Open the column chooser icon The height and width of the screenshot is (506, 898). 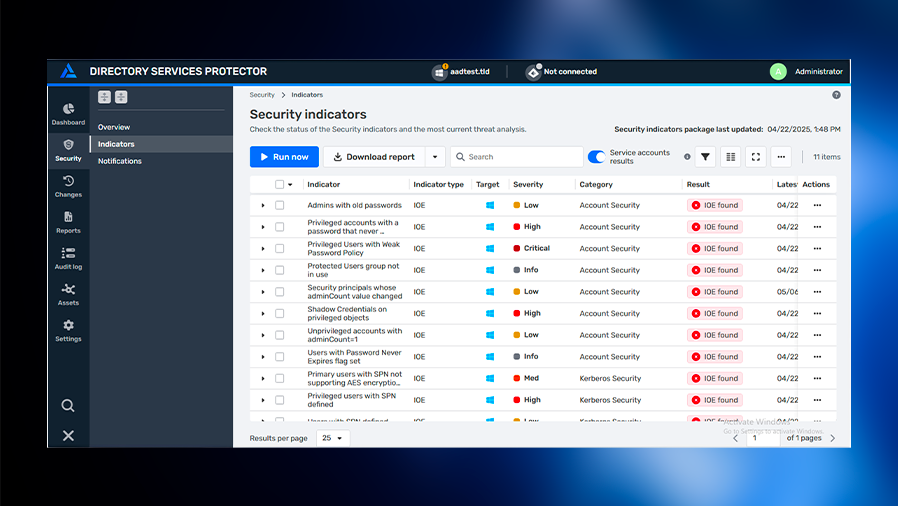[x=731, y=157]
